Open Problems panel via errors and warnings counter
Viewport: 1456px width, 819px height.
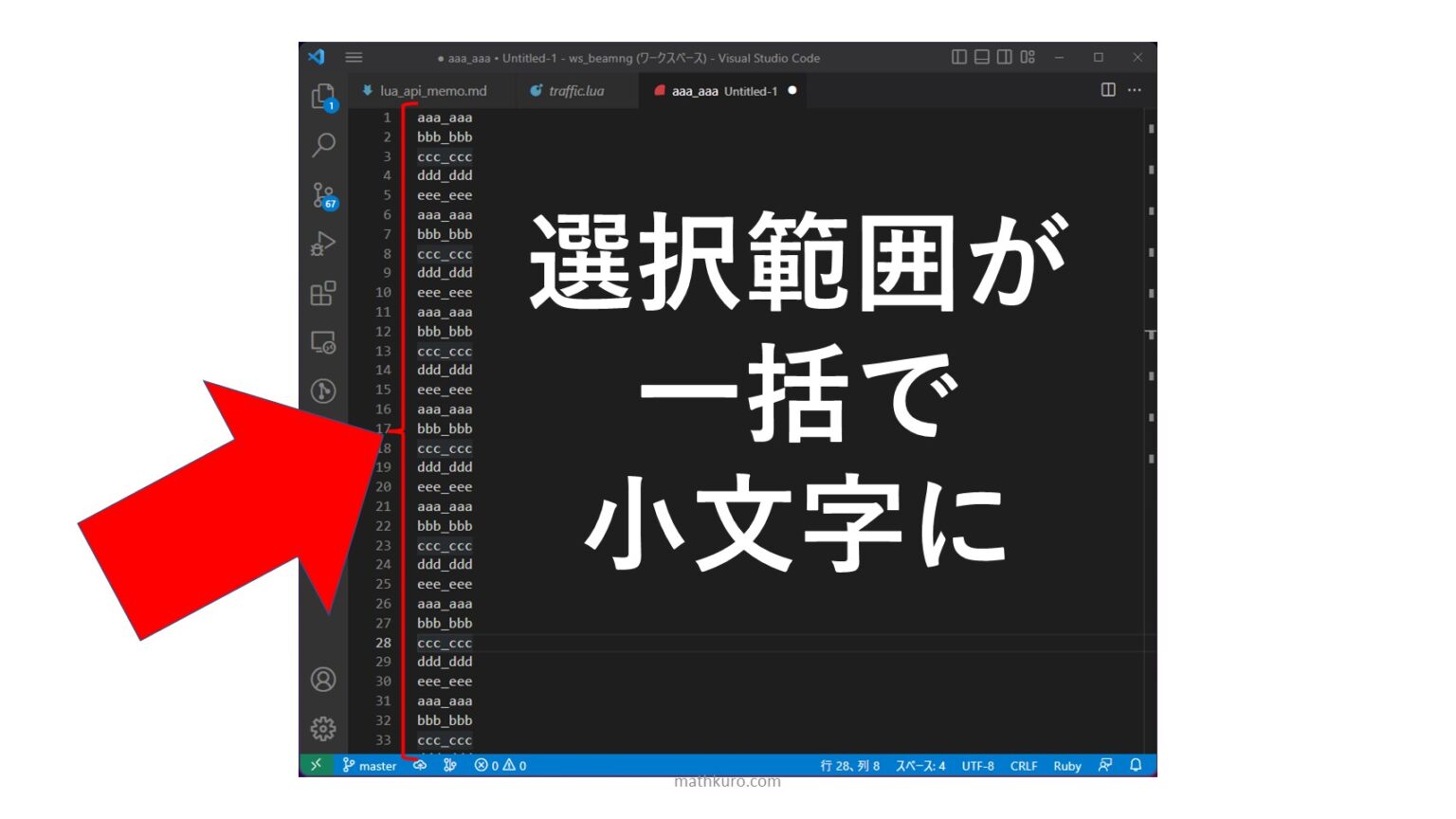(x=500, y=765)
